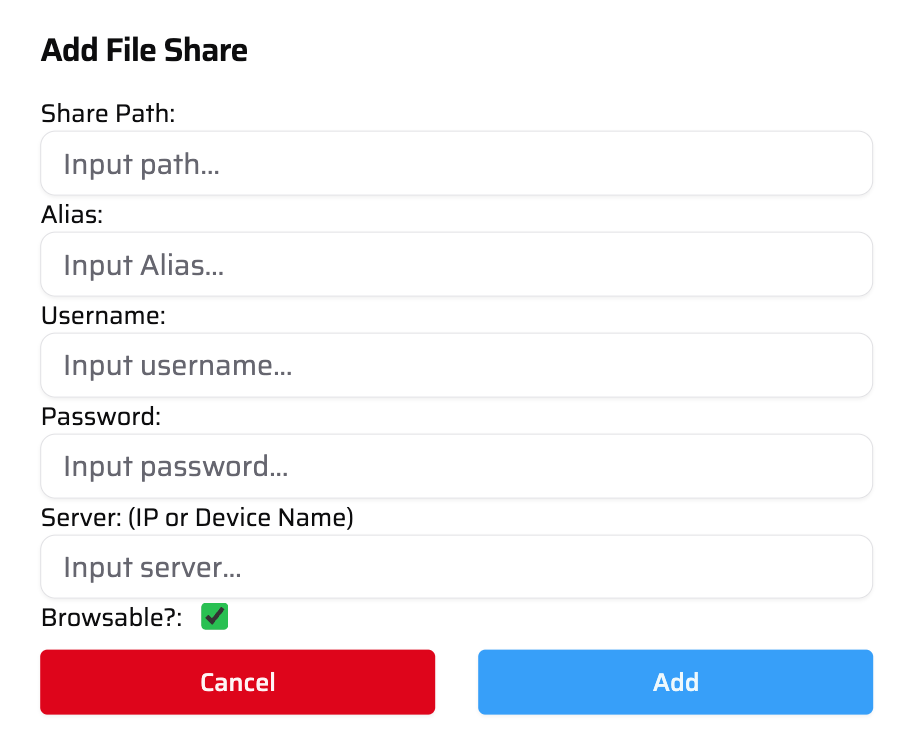Focus the Input password placeholder field
Screen dimensions: 912x744
pyautogui.click(x=456, y=466)
